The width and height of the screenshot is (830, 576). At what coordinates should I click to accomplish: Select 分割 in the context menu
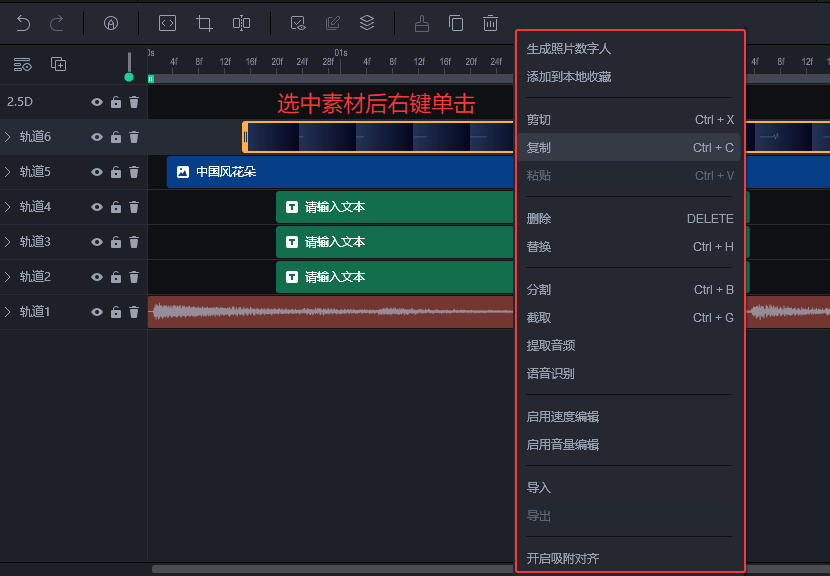coord(539,290)
